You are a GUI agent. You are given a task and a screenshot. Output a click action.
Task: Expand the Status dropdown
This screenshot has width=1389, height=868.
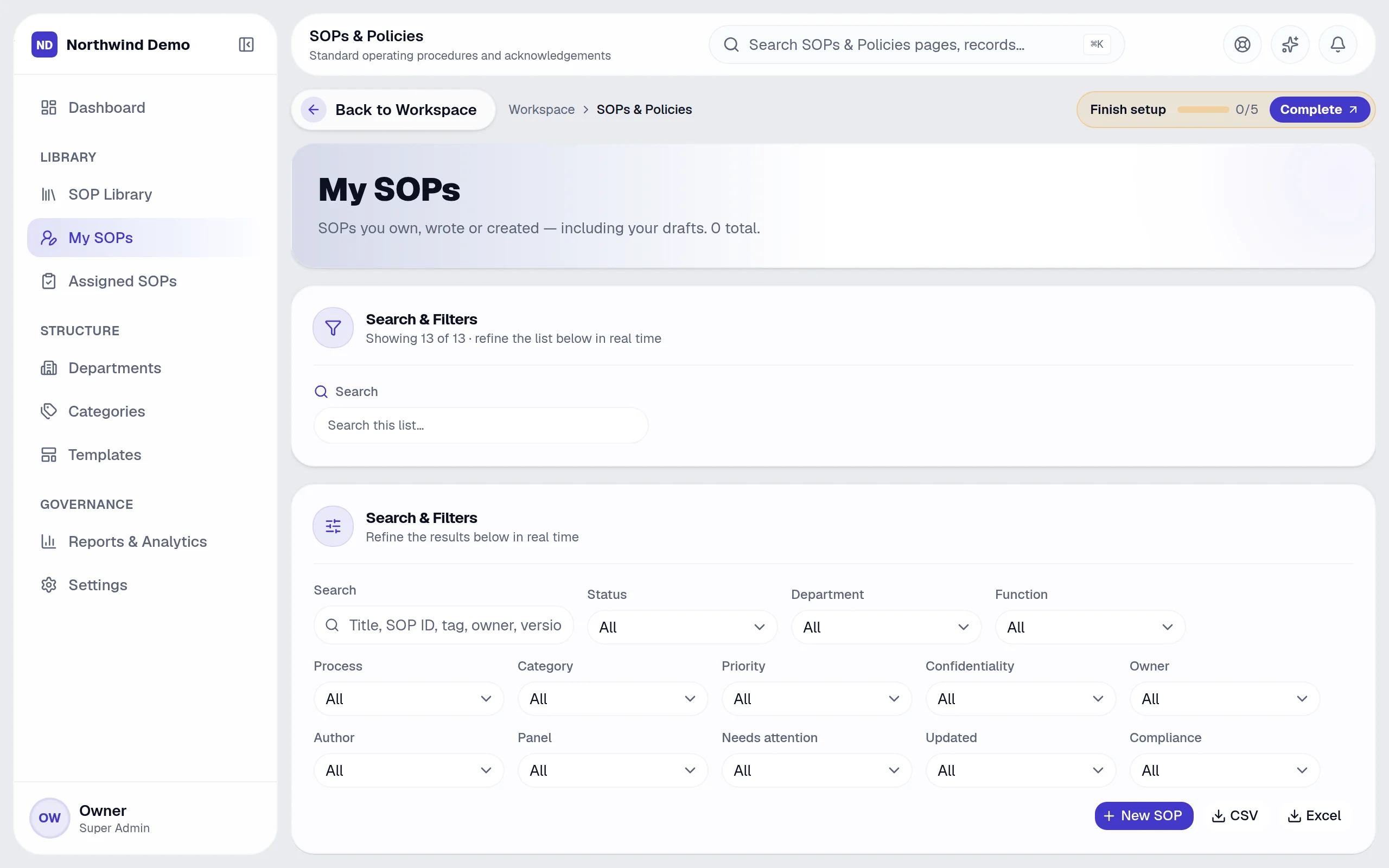(x=682, y=627)
